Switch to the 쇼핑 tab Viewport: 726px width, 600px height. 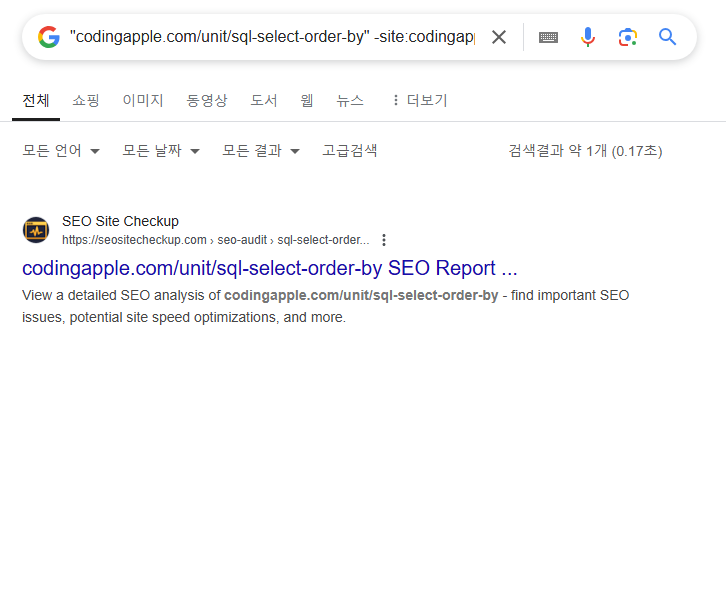(86, 100)
